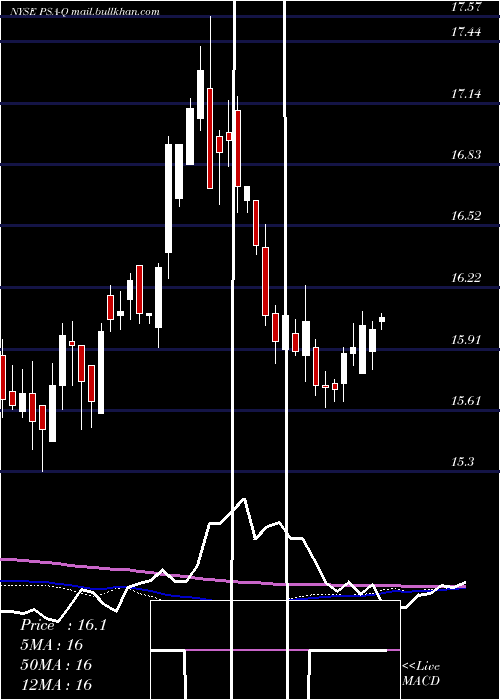Click the Price : 16.1 readout
Image resolution: width=500 pixels, height=700 pixels.
pyautogui.click(x=63, y=625)
